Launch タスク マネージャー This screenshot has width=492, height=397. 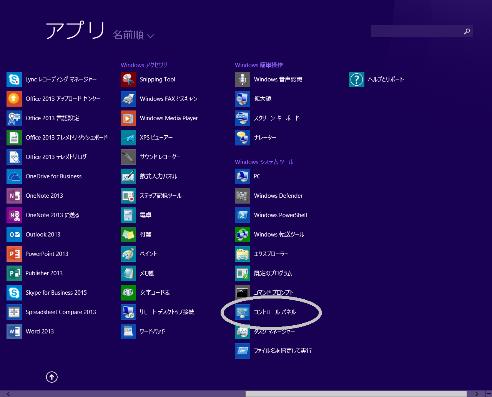[x=265, y=331]
